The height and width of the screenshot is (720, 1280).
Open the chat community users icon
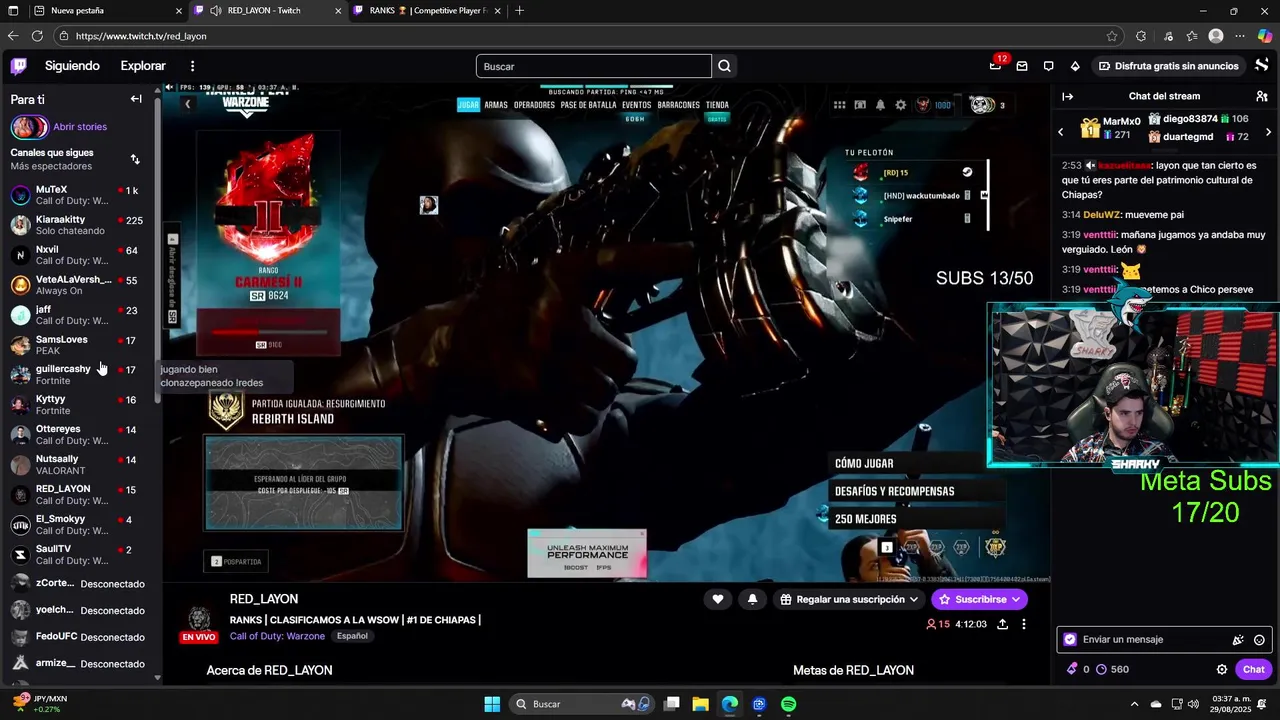1262,97
